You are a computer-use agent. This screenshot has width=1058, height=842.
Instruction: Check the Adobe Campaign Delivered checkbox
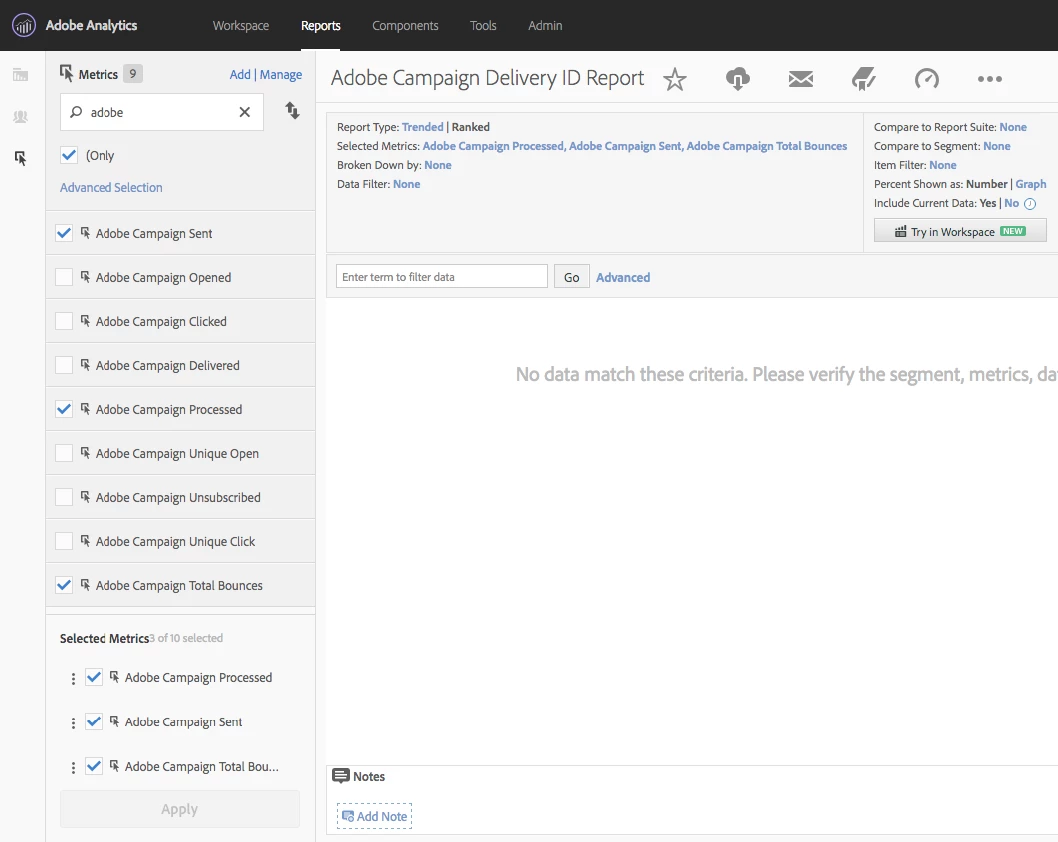tap(63, 365)
